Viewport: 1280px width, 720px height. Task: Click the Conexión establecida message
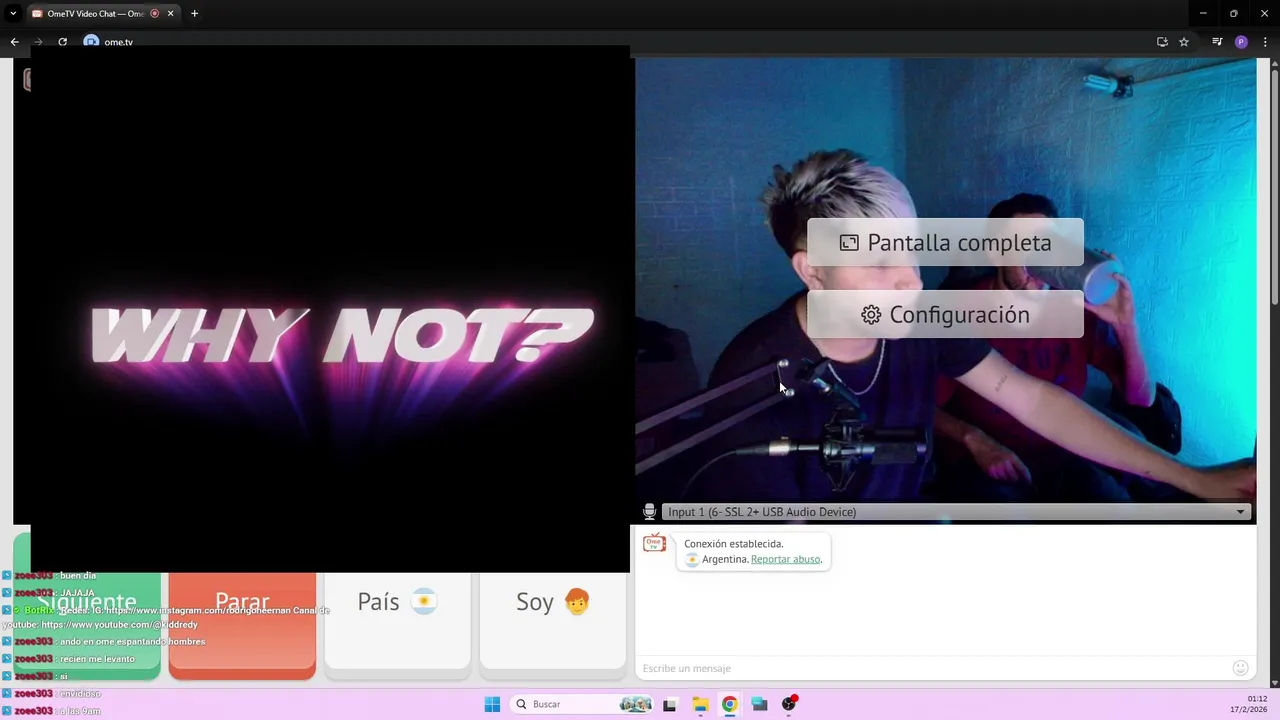tap(734, 544)
